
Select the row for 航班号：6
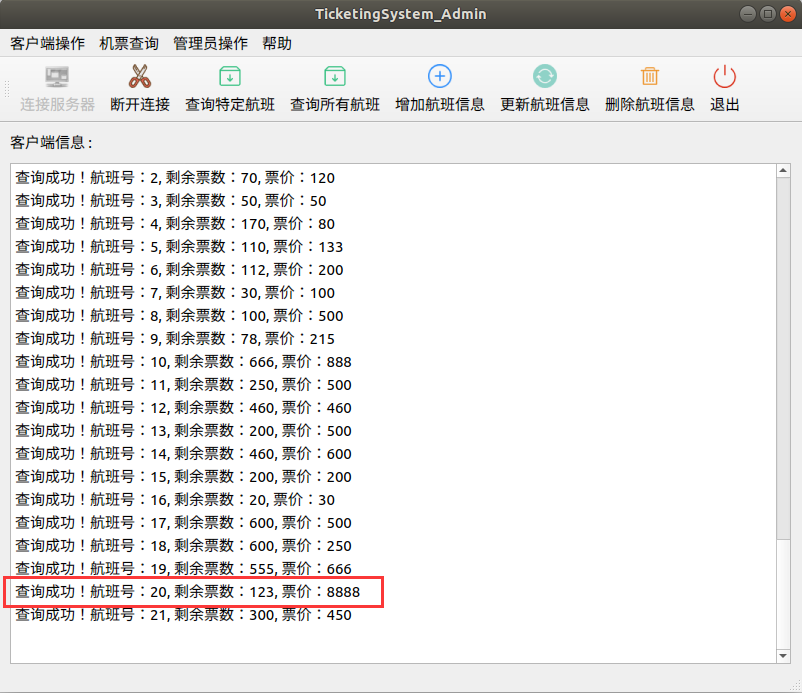(x=179, y=270)
